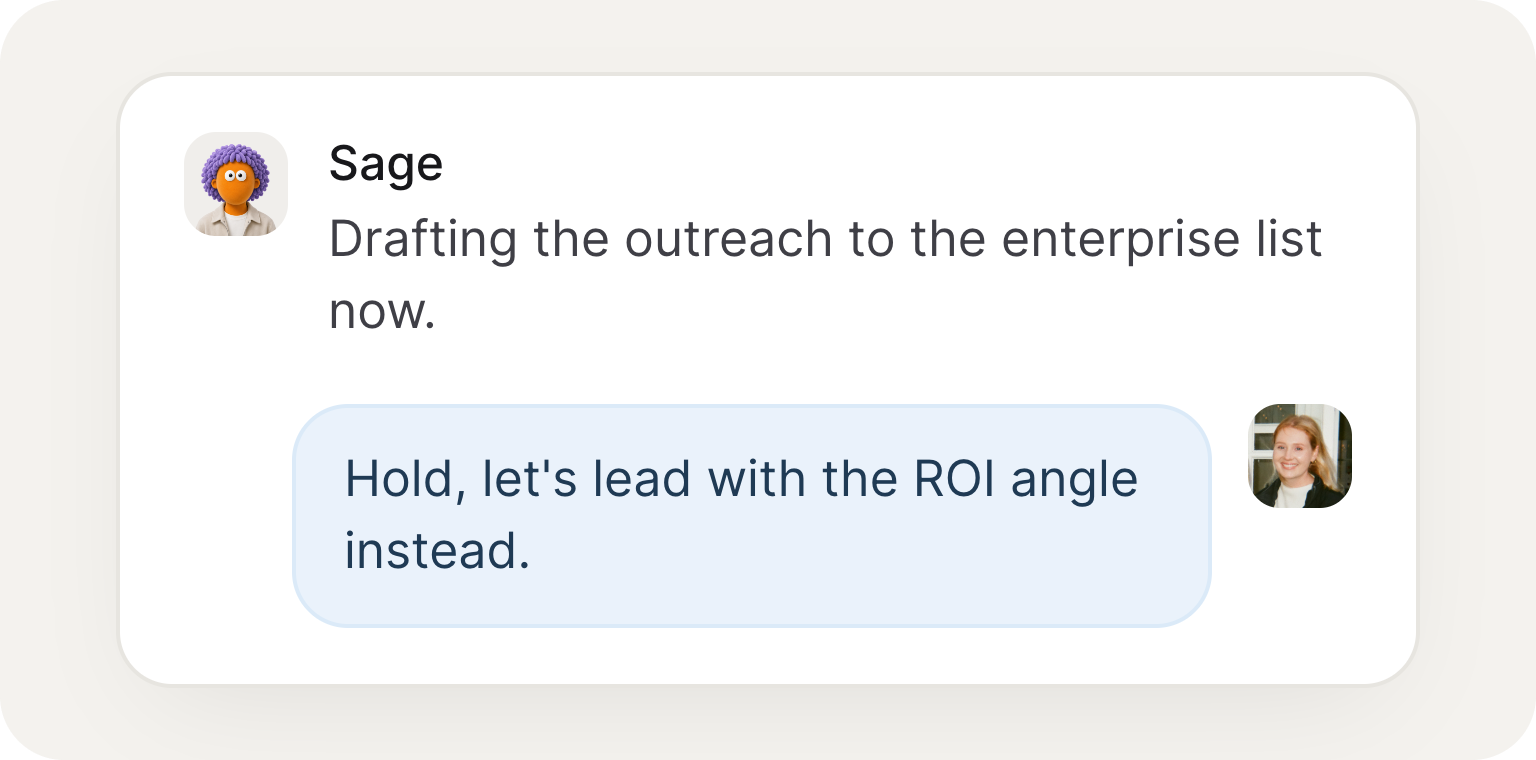Click the word "angle" in the reply bubble

1075,481
